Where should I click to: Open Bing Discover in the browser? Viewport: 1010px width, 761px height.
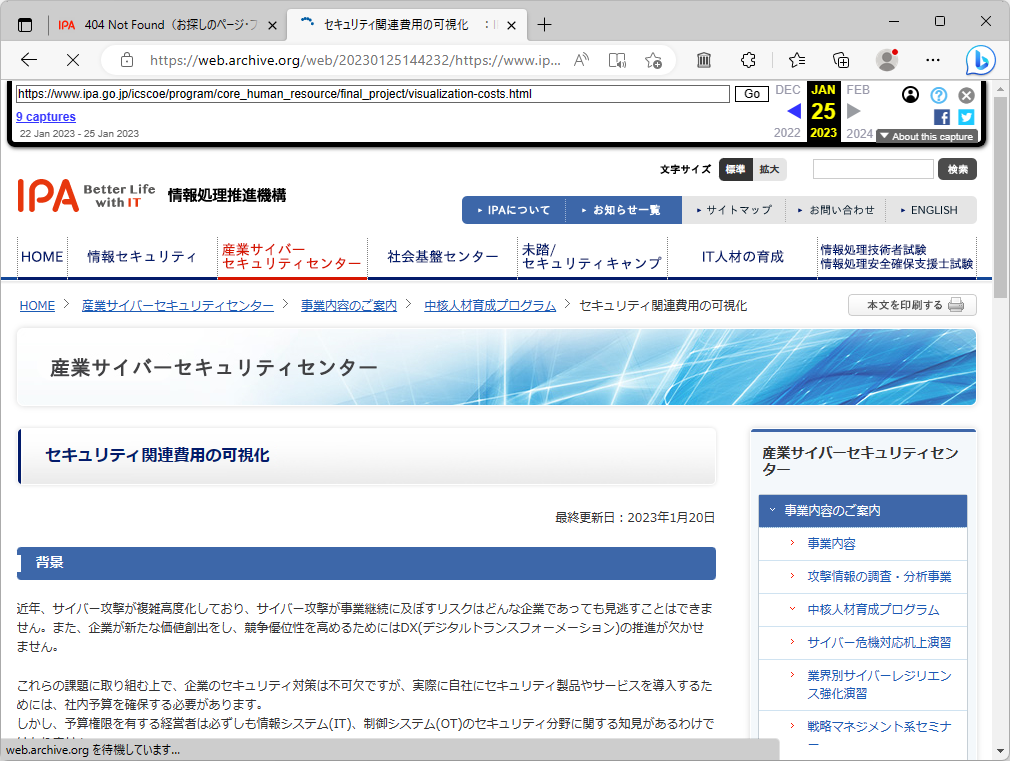[x=981, y=60]
